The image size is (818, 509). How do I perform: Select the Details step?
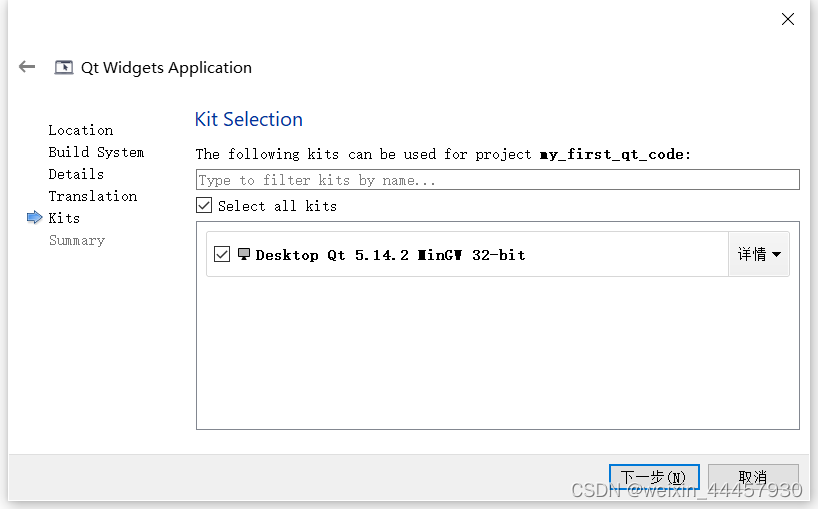[76, 174]
